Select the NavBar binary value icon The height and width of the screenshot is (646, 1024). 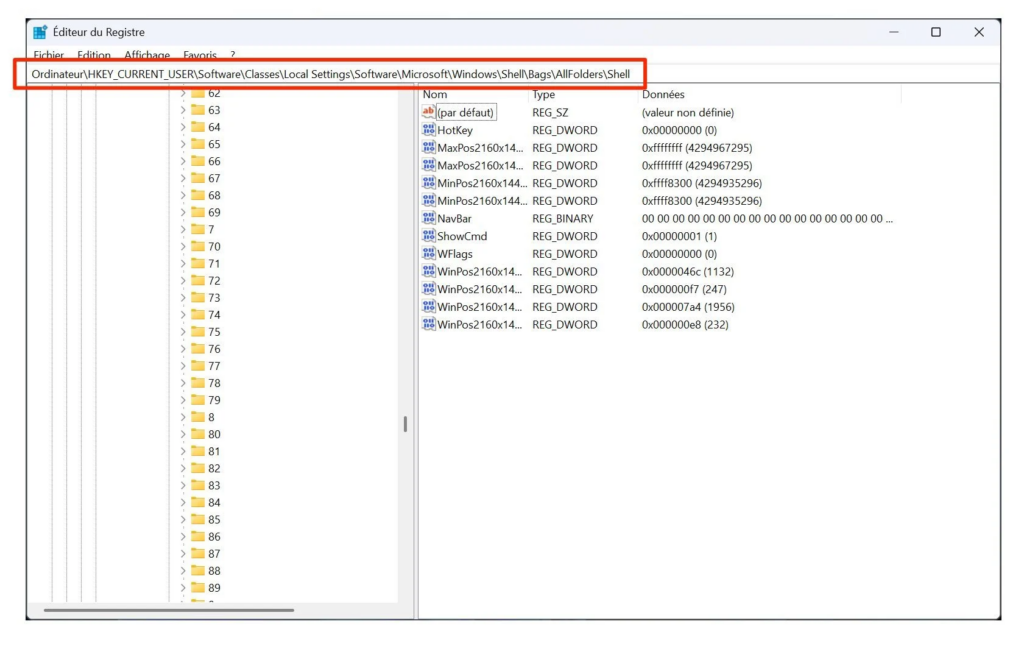429,218
